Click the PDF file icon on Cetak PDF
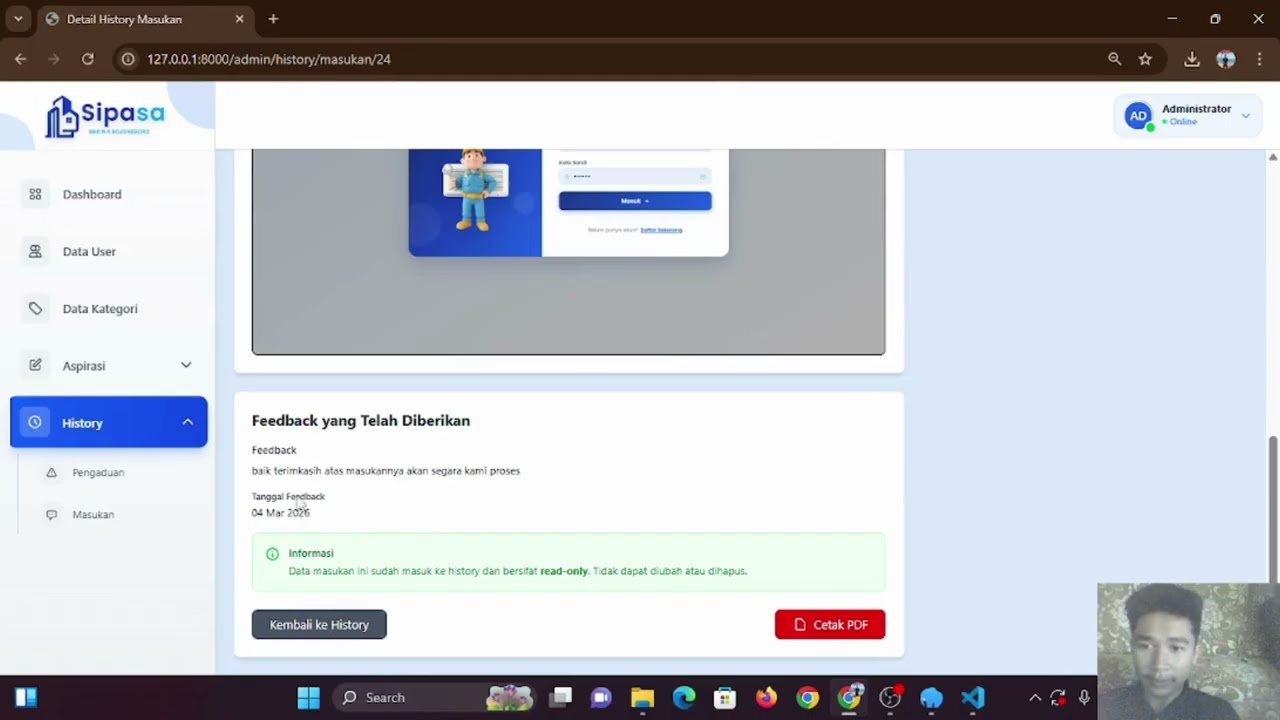The width and height of the screenshot is (1280, 720). click(800, 624)
